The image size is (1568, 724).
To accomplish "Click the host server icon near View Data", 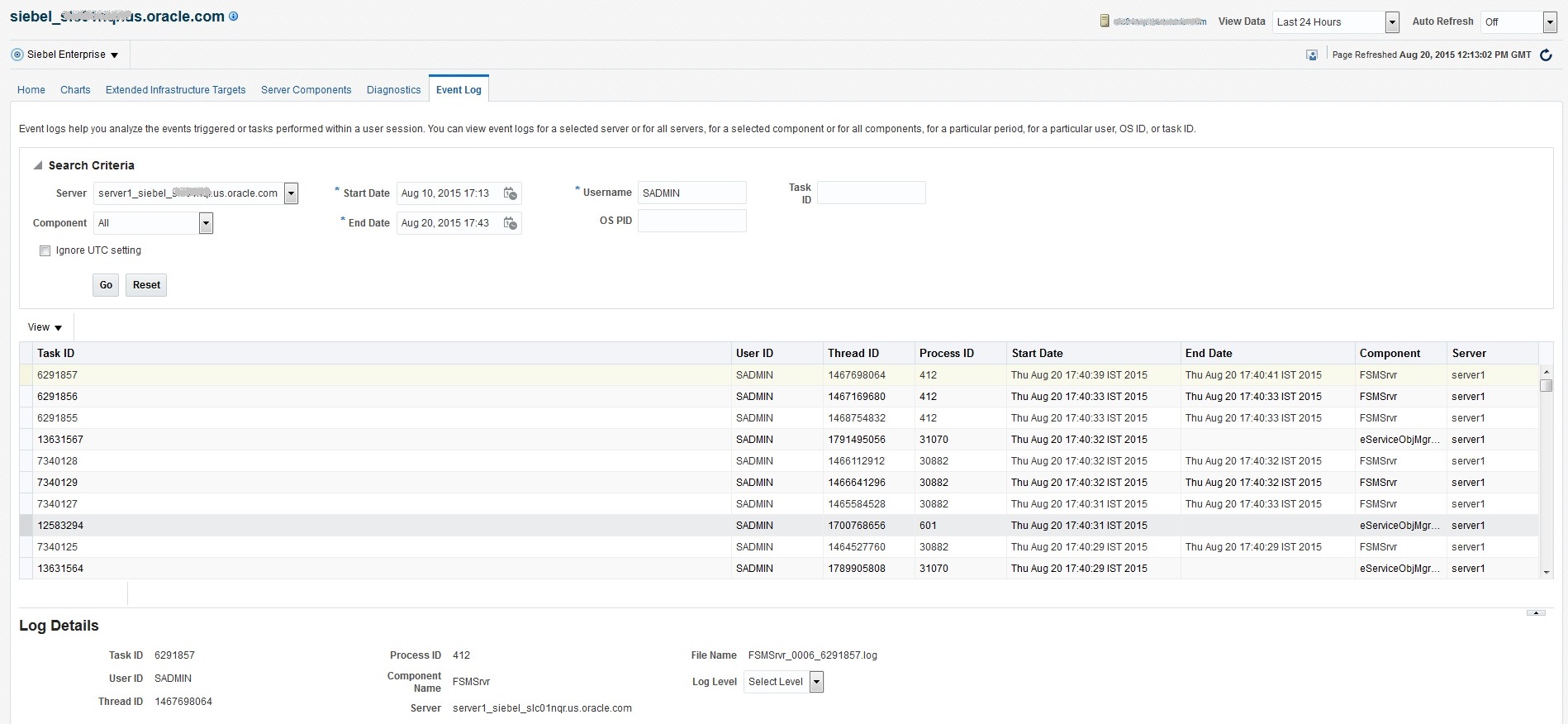I will tap(1105, 21).
